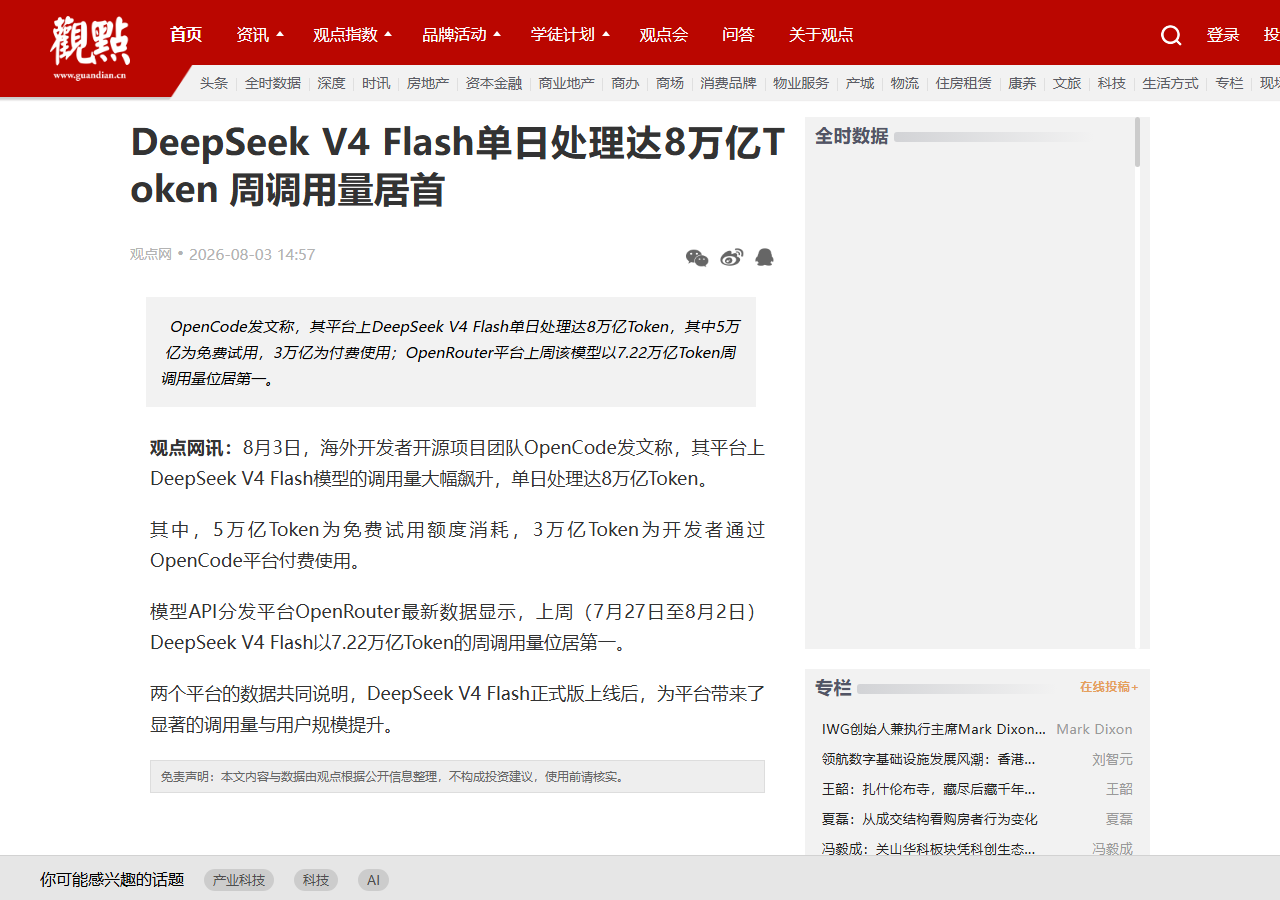Select the 商业地产 category tab

click(x=567, y=83)
